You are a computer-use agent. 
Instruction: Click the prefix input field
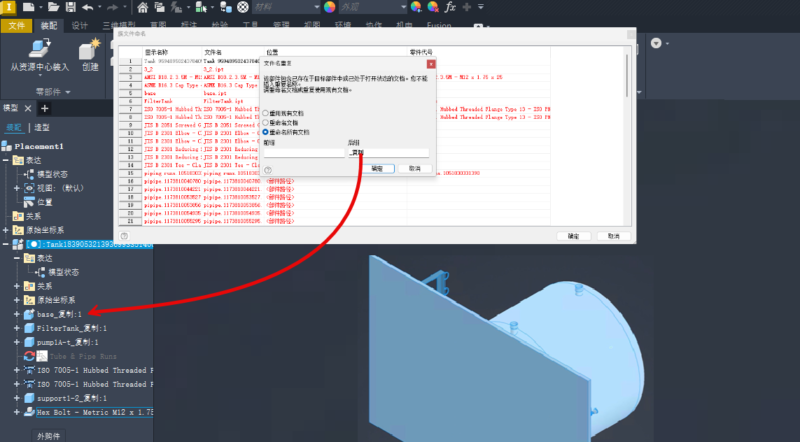[304, 153]
